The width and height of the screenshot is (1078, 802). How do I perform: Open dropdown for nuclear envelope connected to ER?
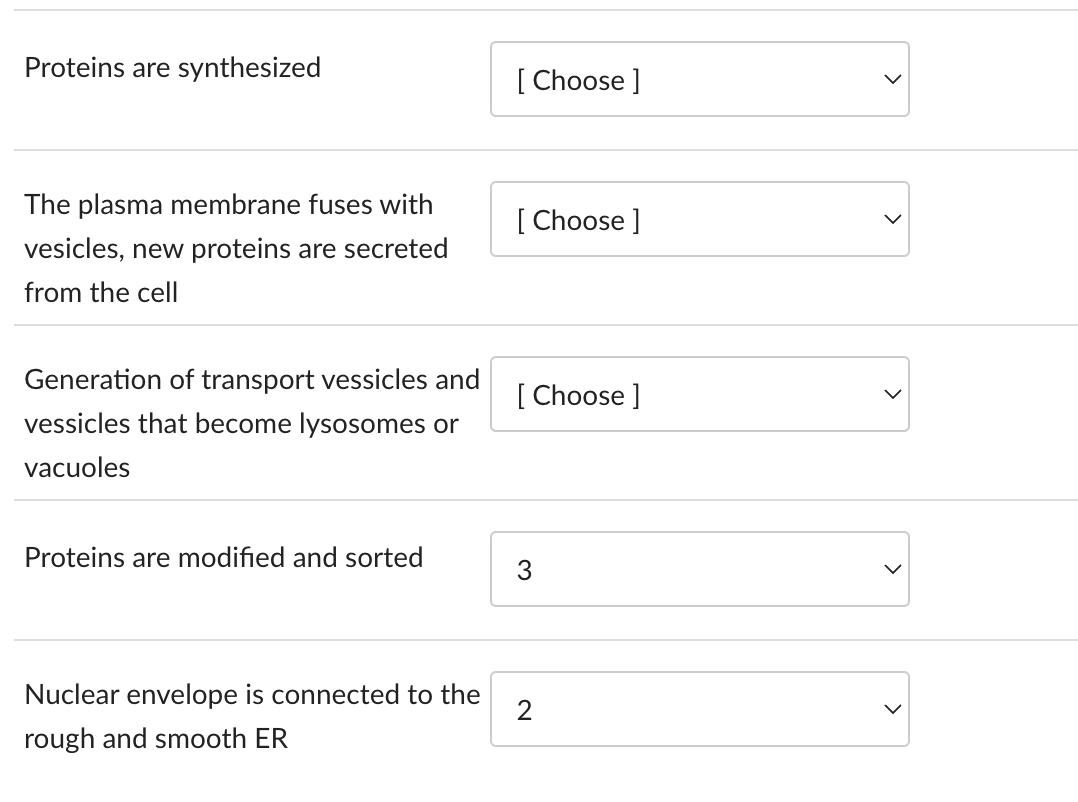pos(699,709)
